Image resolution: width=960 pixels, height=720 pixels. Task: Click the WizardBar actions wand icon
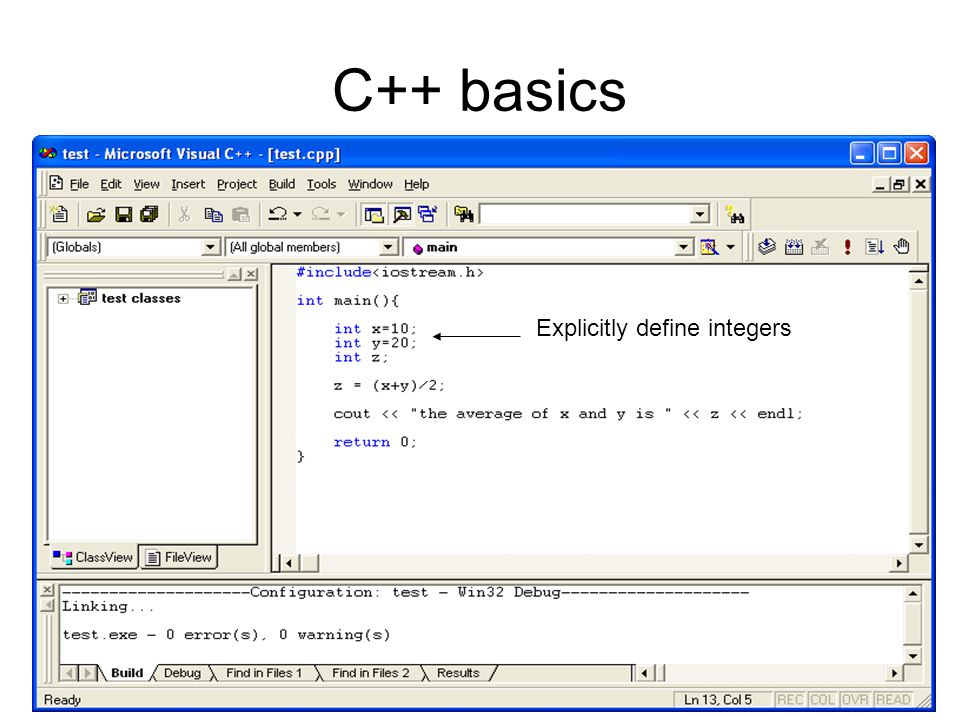point(709,247)
